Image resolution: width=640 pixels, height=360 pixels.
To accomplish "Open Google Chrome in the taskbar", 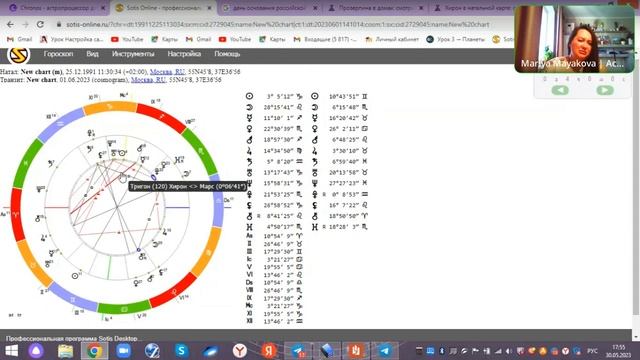I will point(94,351).
